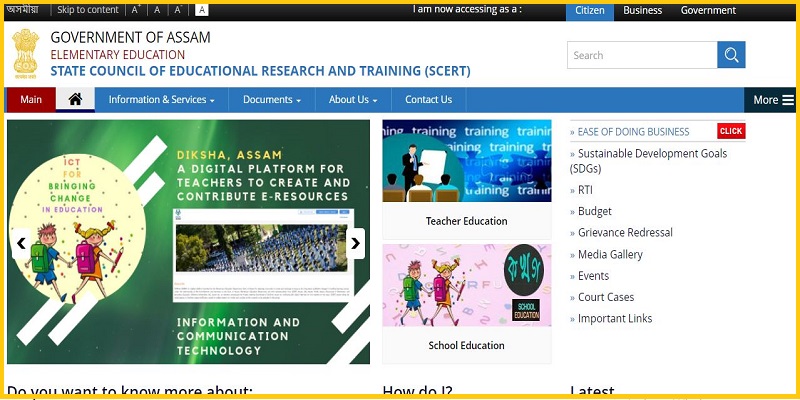
Task: Open the DIKSHA Assam carousel banner
Action: pyautogui.click(x=188, y=242)
